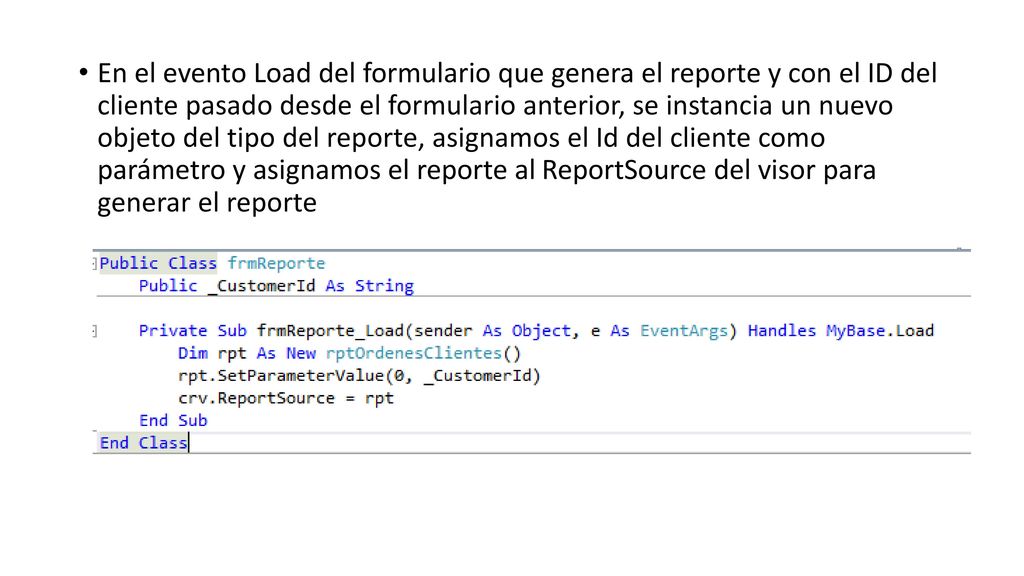Click the frmReporte_Load method name
1024x576 pixels.
[330, 331]
